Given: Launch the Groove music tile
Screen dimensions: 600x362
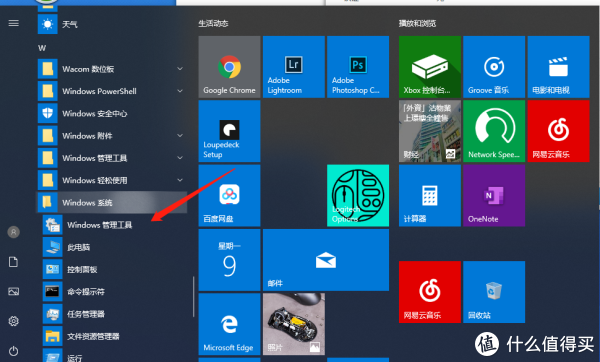Looking at the screenshot, I should [494, 67].
